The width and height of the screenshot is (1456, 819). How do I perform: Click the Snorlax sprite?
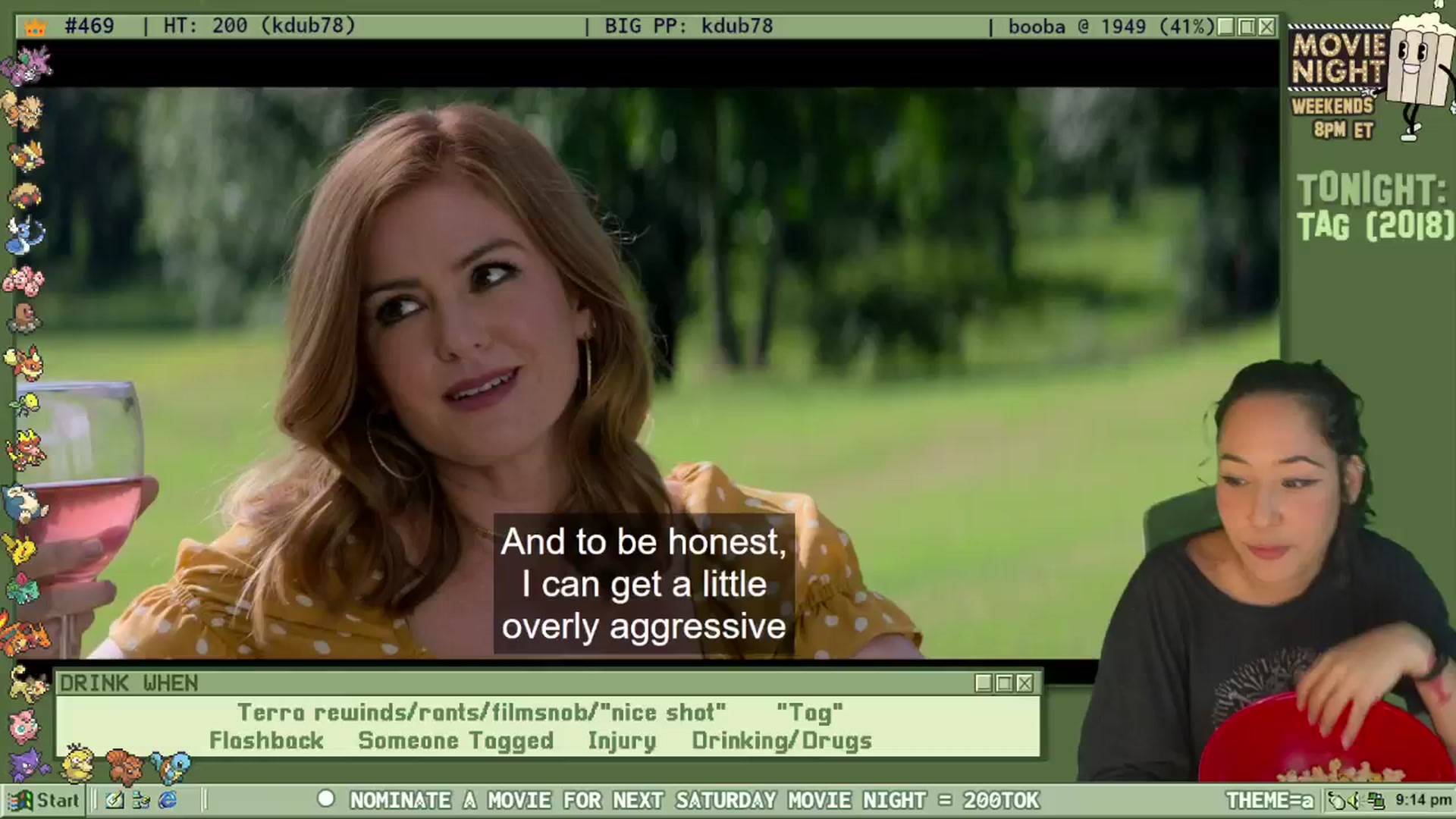tap(24, 504)
